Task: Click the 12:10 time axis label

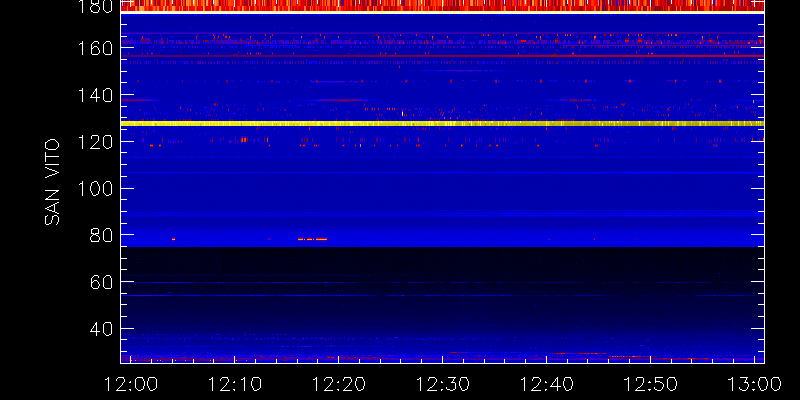Action: (x=234, y=384)
